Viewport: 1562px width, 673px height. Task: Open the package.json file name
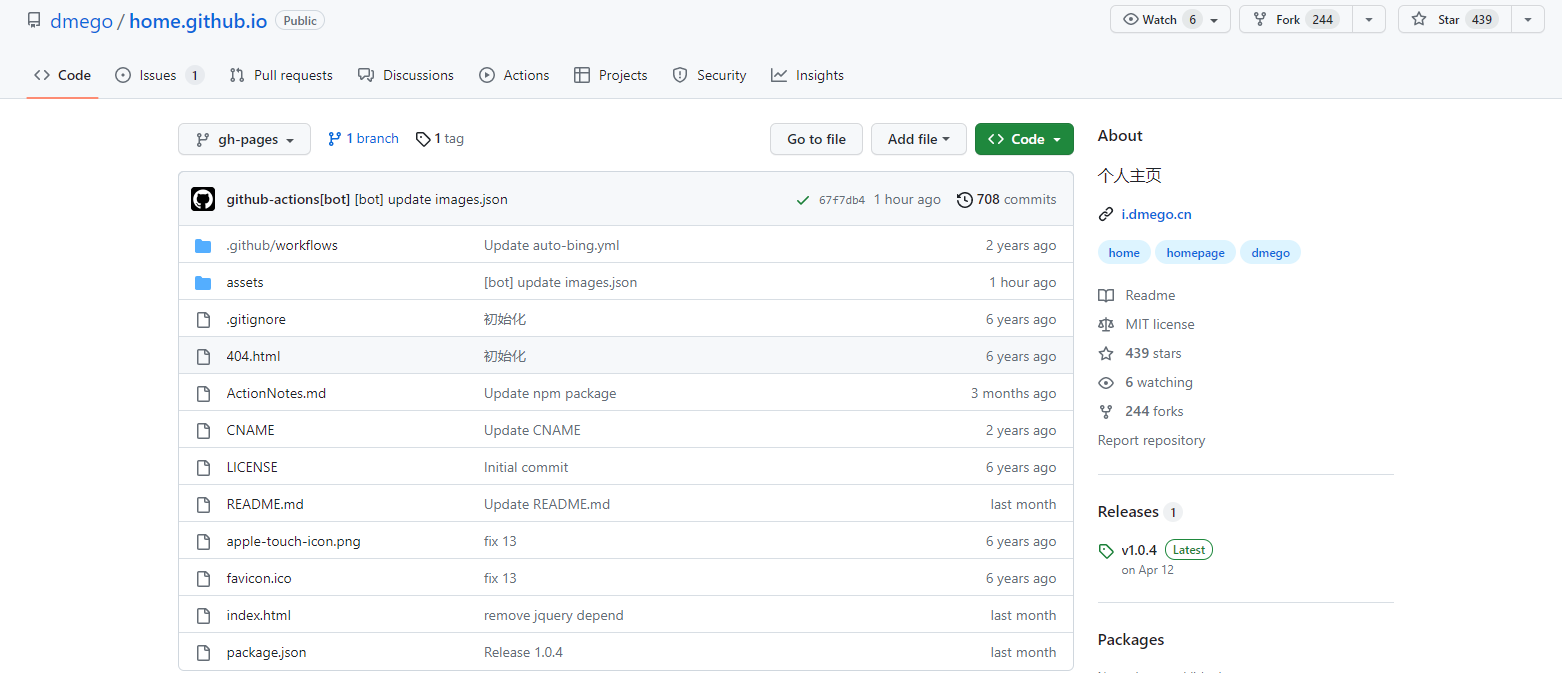267,653
